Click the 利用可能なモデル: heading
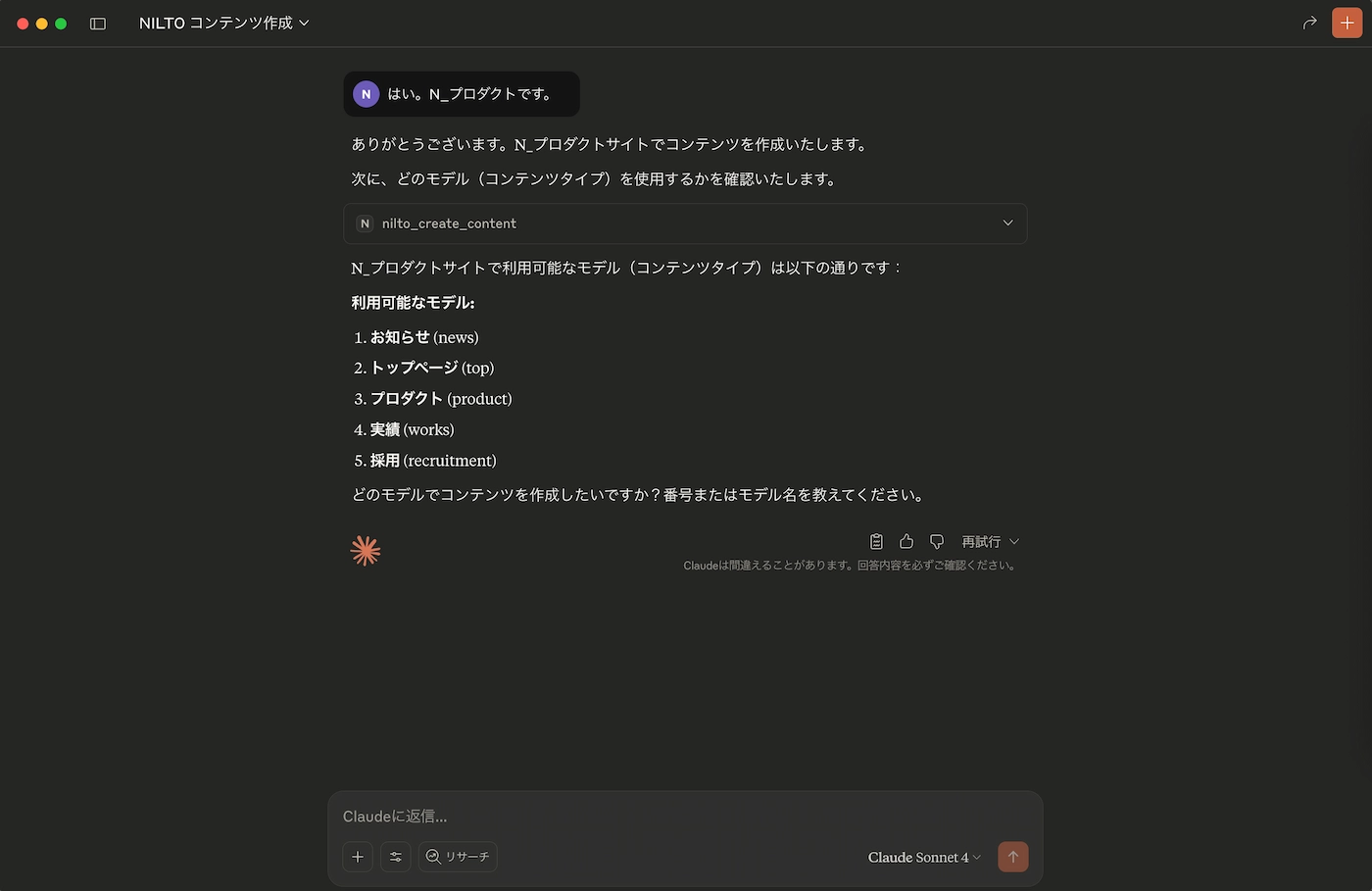1372x891 pixels. point(413,303)
